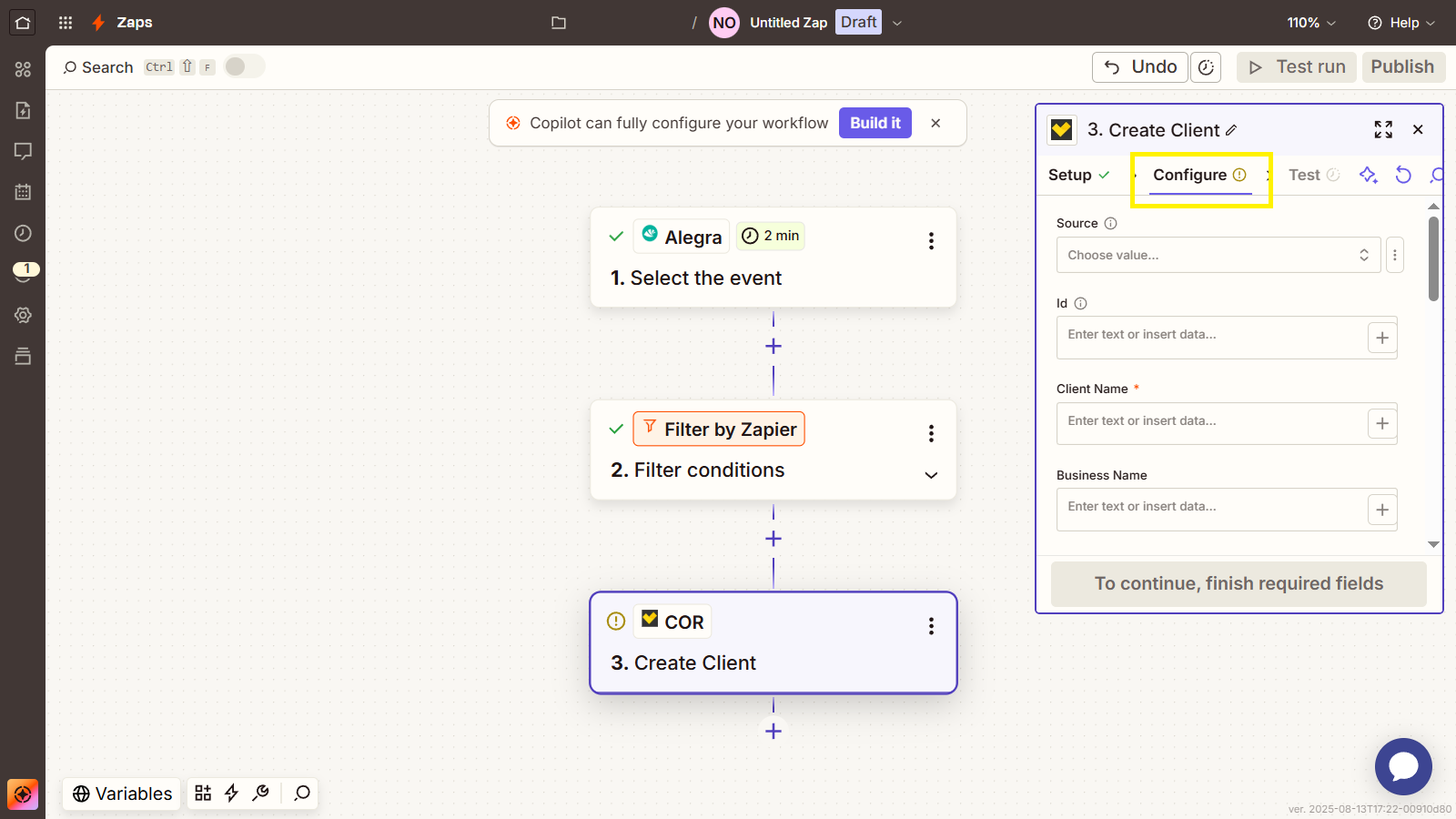The image size is (1456, 819).
Task: Select the Alegra 'Select the event' step
Action: tap(773, 258)
